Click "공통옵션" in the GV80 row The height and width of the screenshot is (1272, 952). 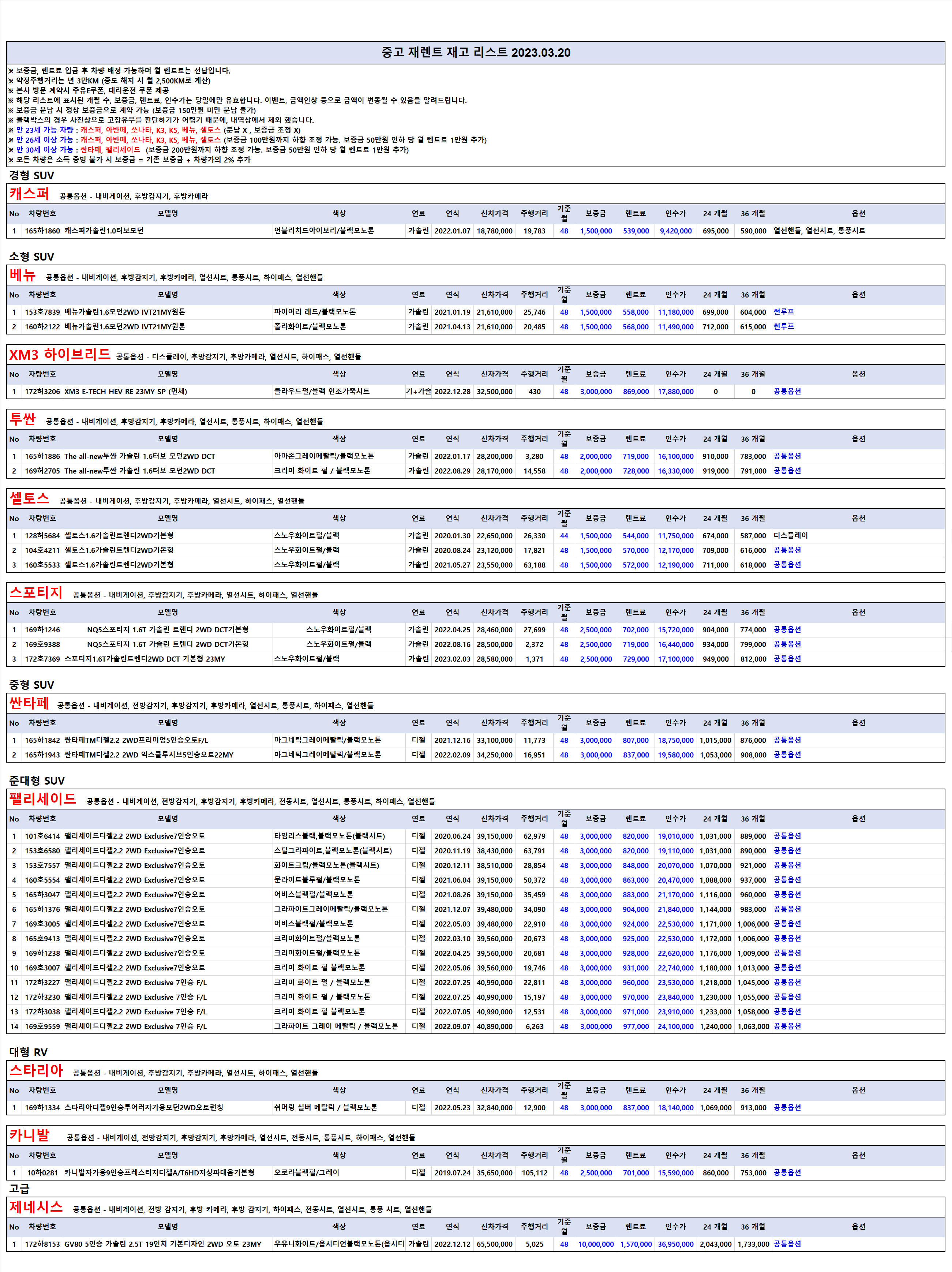point(787,1244)
